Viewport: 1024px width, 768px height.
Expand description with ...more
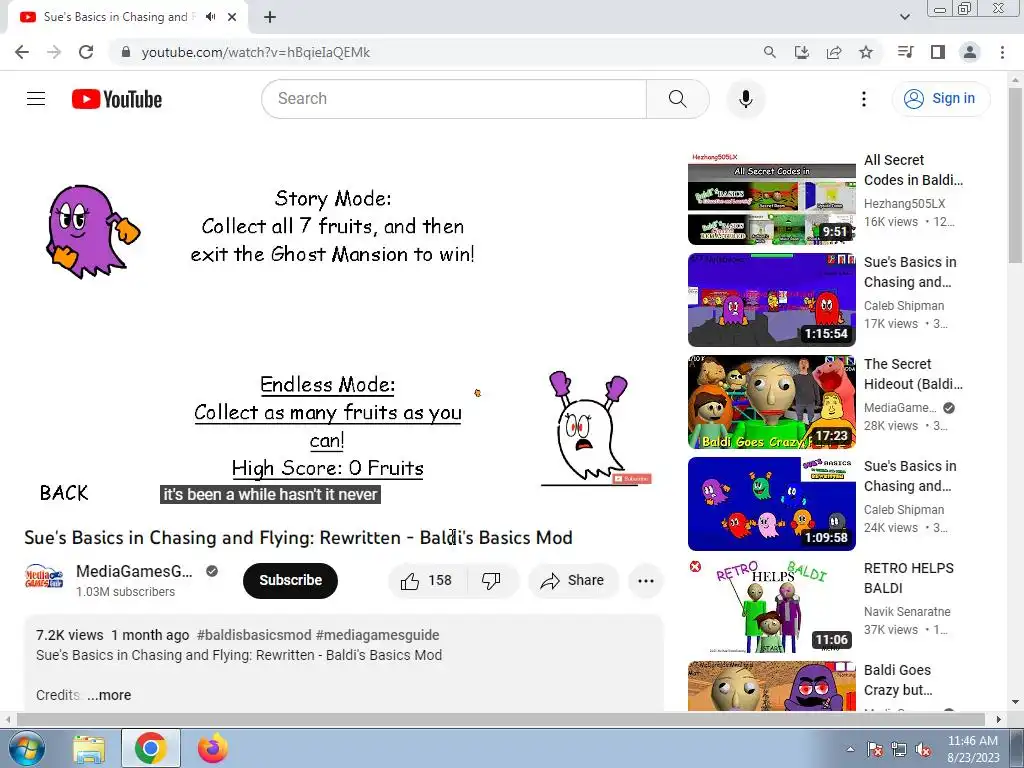click(x=109, y=695)
